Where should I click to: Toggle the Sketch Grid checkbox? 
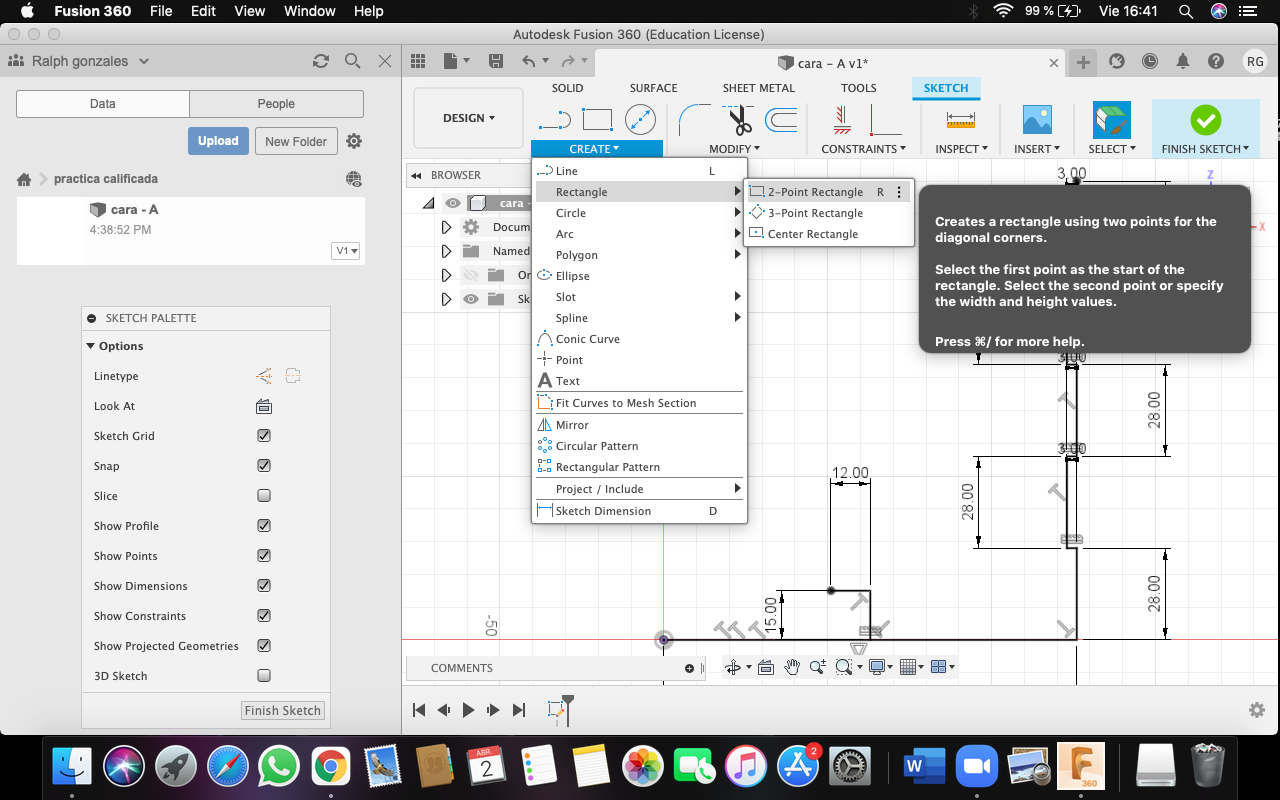pos(264,436)
